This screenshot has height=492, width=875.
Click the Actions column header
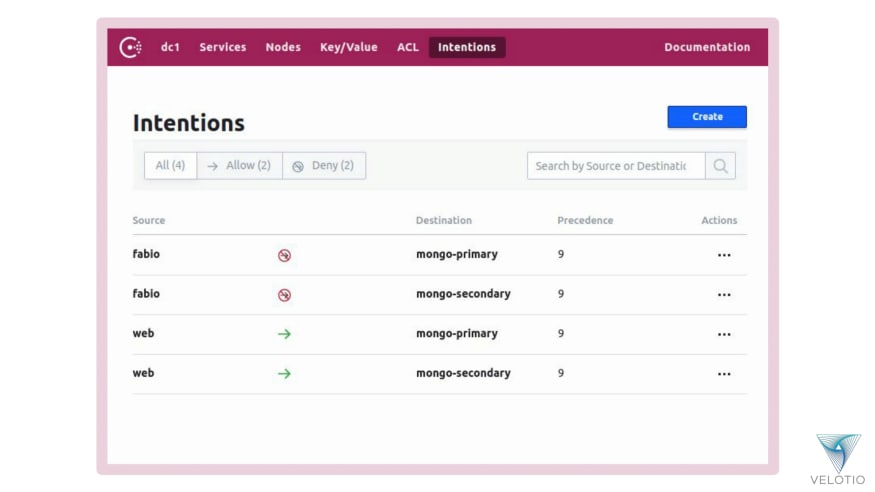(x=719, y=220)
